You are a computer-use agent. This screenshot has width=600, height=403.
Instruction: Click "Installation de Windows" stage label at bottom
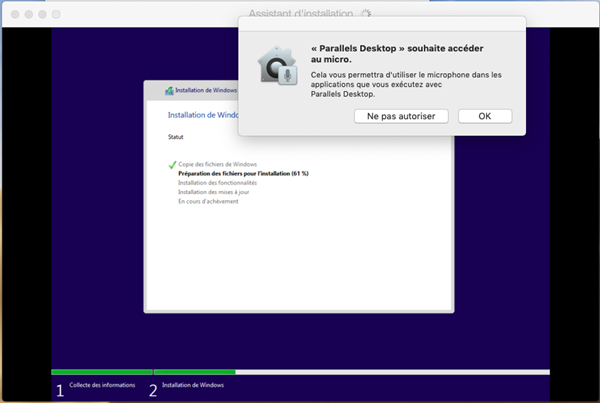pyautogui.click(x=193, y=385)
